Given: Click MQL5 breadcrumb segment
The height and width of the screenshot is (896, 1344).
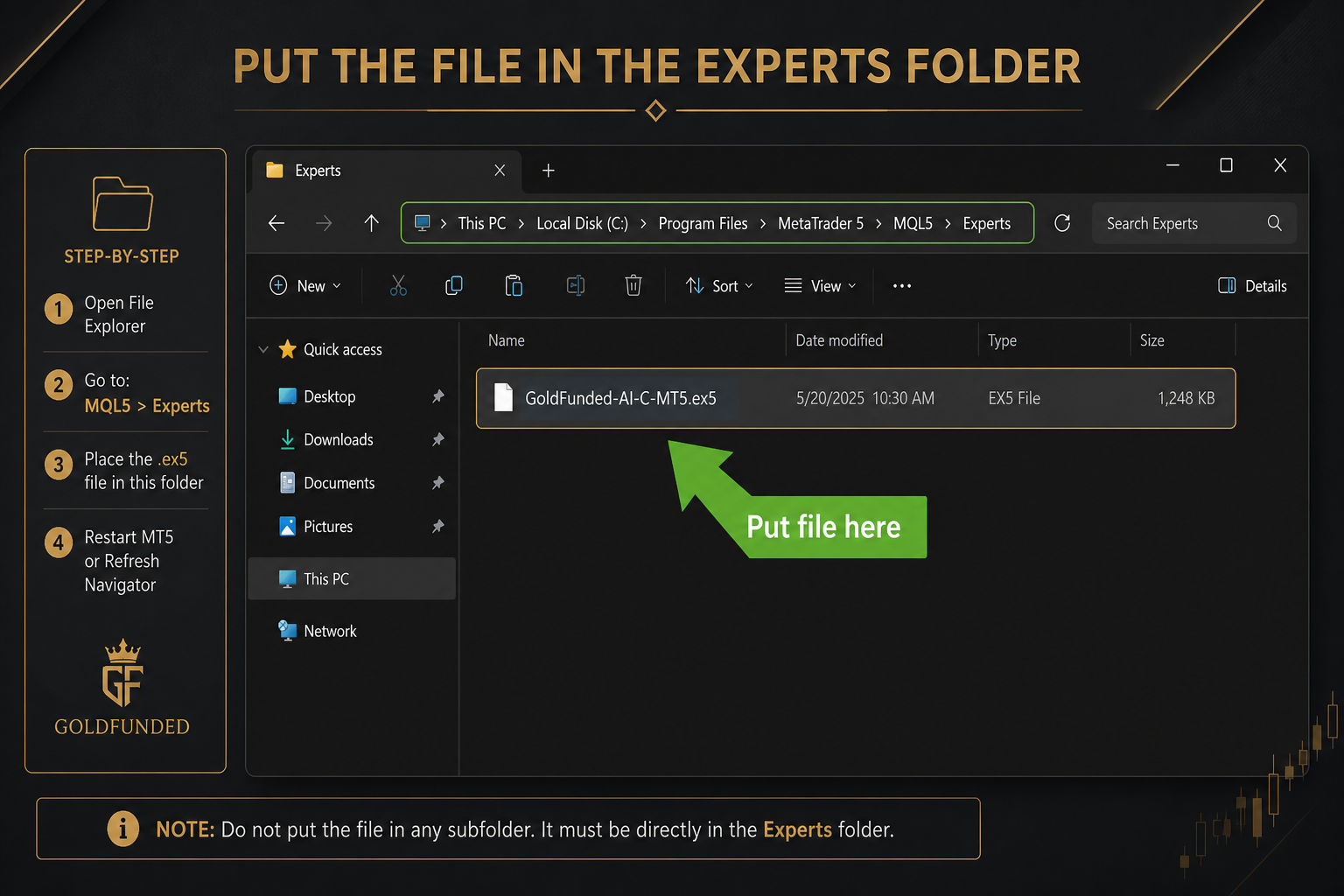Looking at the screenshot, I should [913, 223].
